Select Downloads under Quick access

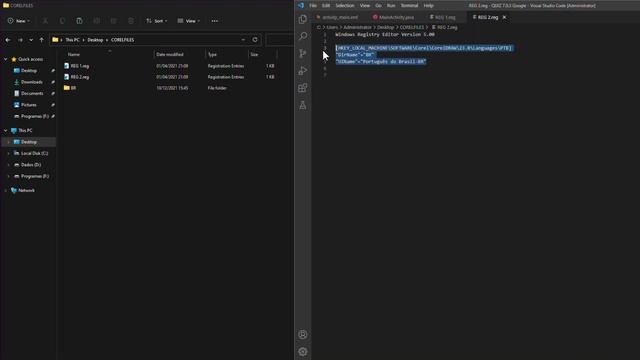point(31,82)
